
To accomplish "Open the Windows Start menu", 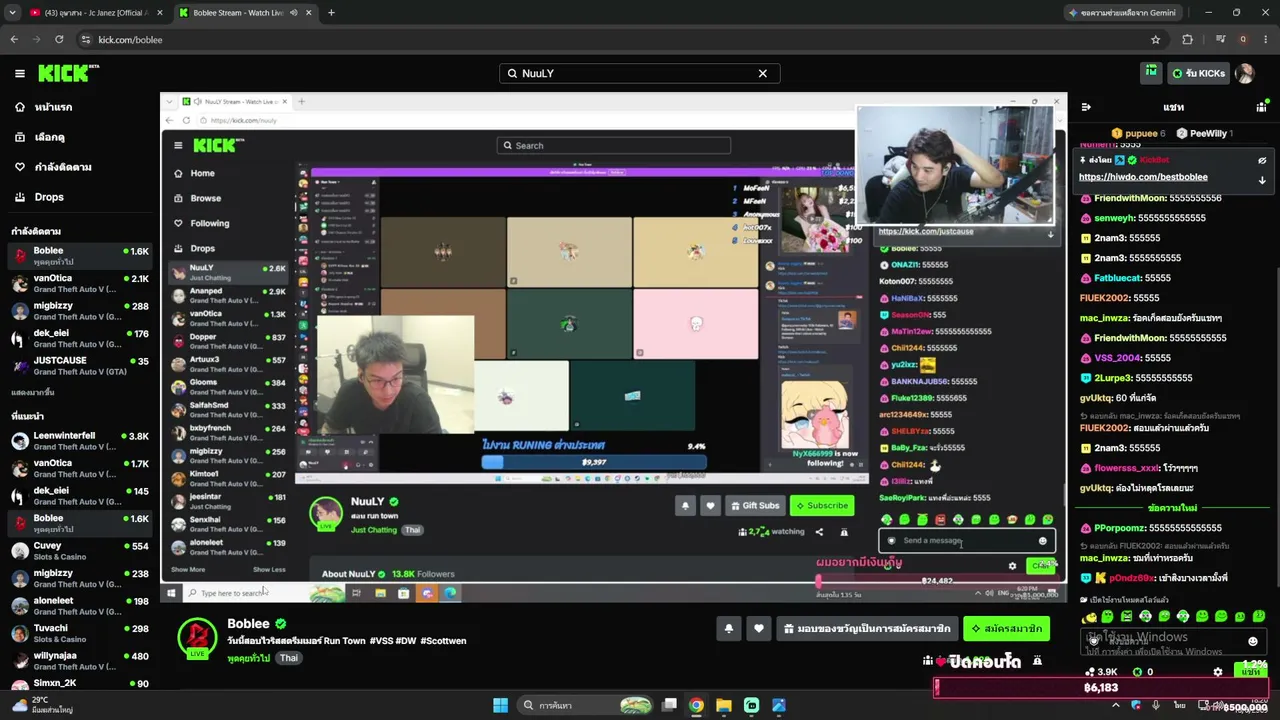I will (500, 705).
